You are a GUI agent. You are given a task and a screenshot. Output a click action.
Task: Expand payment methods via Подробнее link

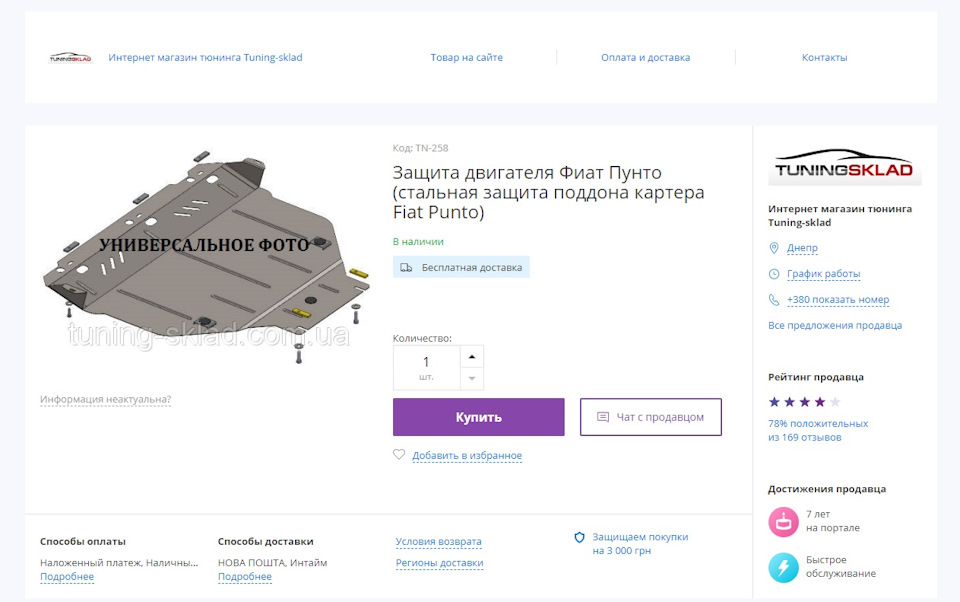point(67,577)
